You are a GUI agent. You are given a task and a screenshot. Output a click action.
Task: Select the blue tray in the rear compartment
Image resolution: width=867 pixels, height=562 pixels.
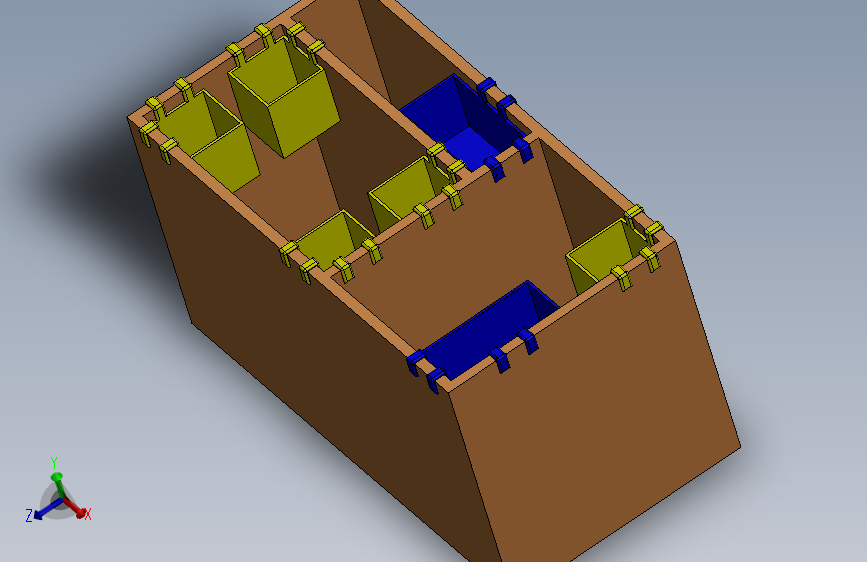(x=464, y=124)
